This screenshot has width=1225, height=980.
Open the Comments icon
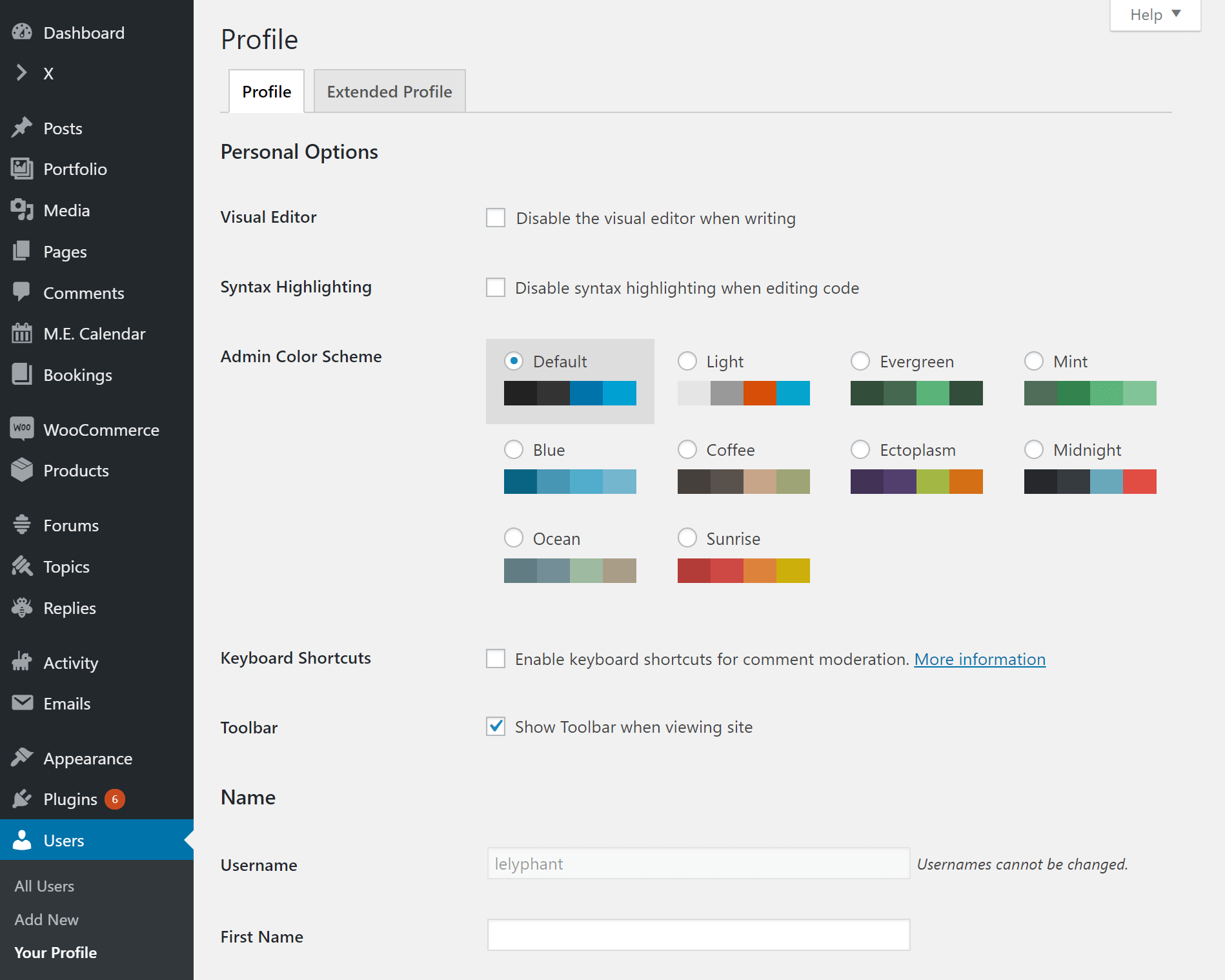coord(22,292)
